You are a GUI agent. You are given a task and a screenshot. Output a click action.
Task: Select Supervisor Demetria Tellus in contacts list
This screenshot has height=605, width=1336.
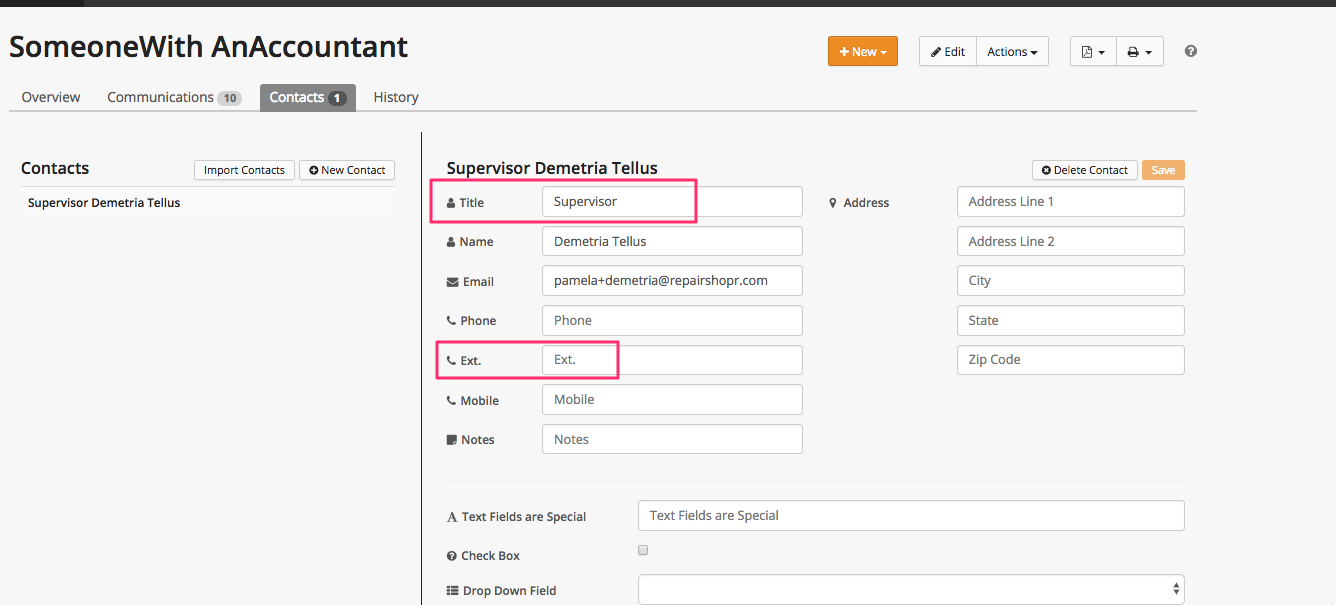click(x=104, y=203)
